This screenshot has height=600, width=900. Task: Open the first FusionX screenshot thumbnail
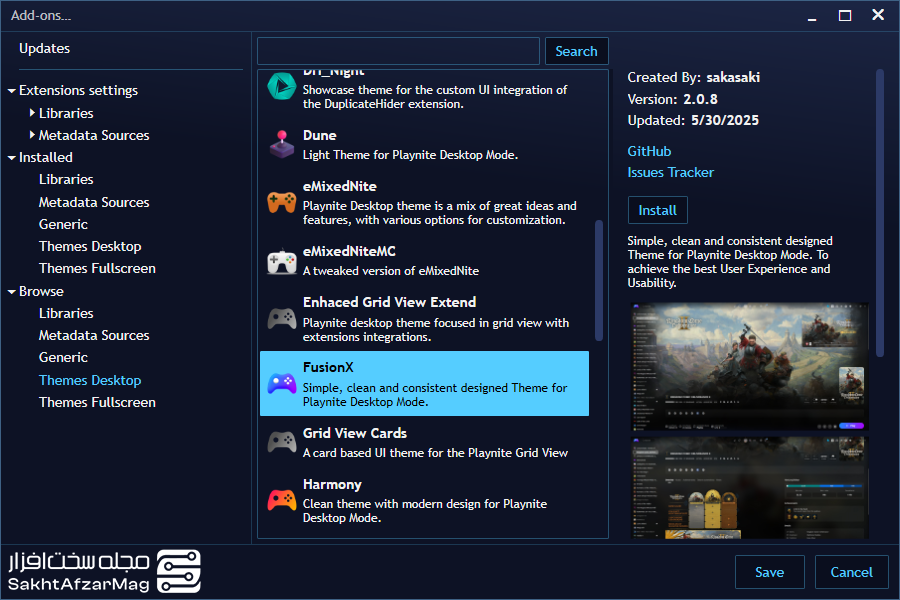pyautogui.click(x=749, y=366)
